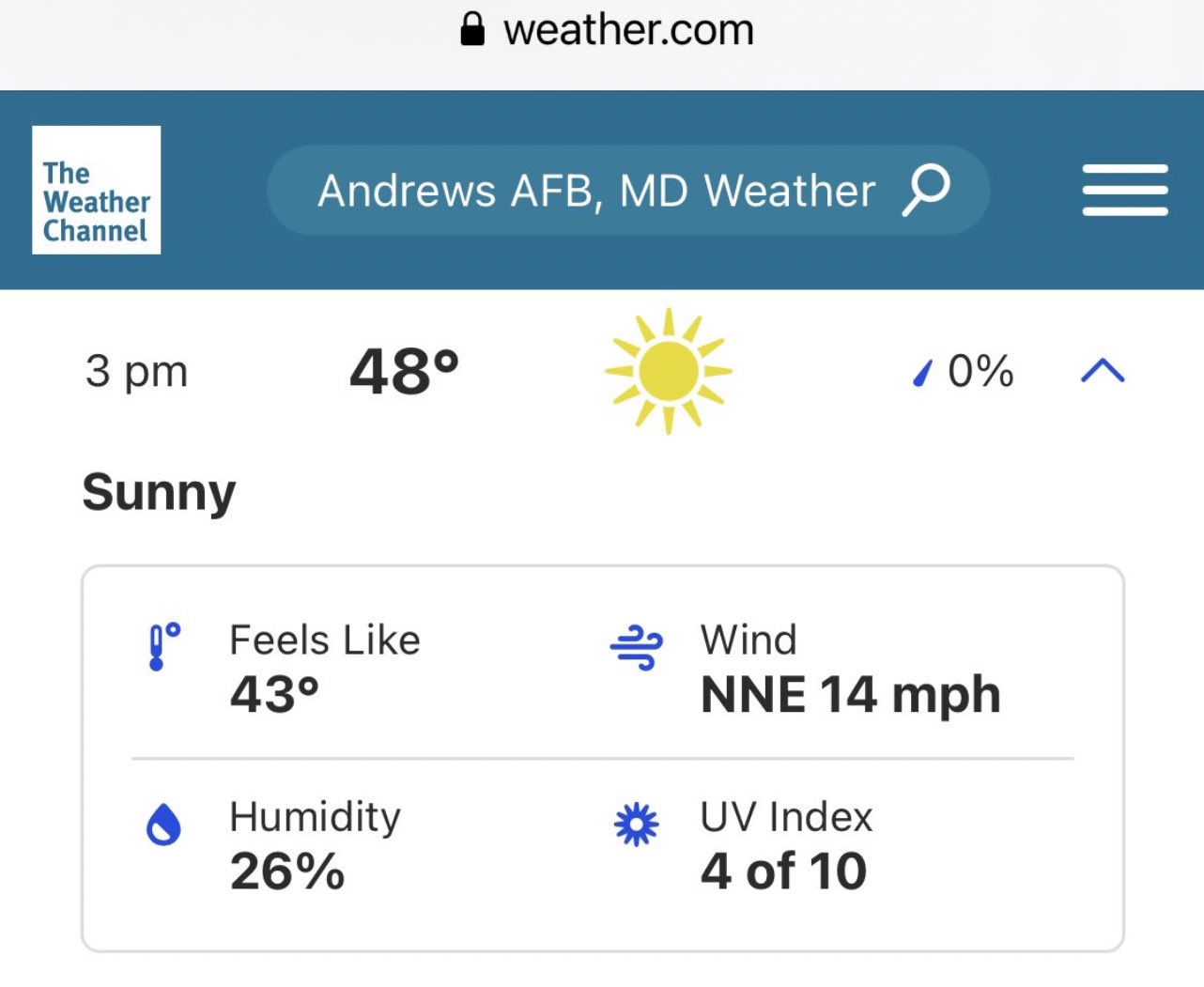Click the Andrews AFB location search field
The width and height of the screenshot is (1204, 987).
pos(596,191)
